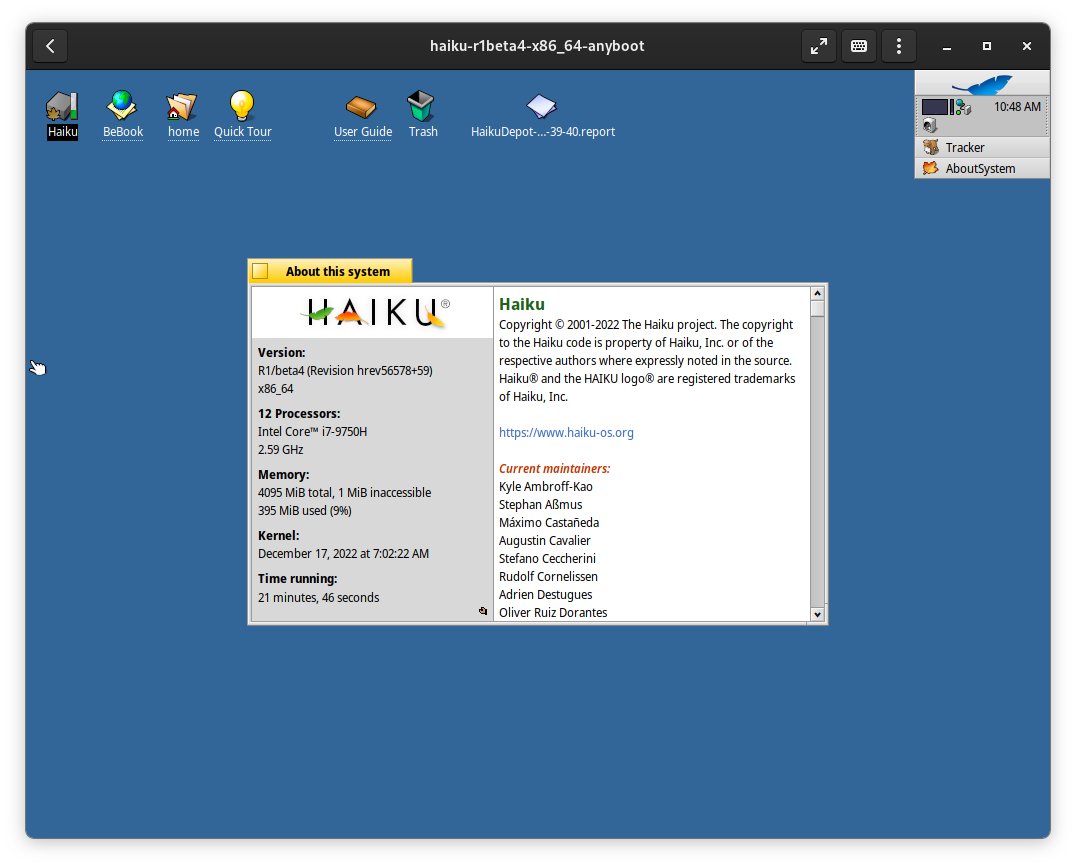This screenshot has width=1076, height=867.
Task: Click the ProcessController CPU monitor in Deskbar
Action: tap(937, 107)
